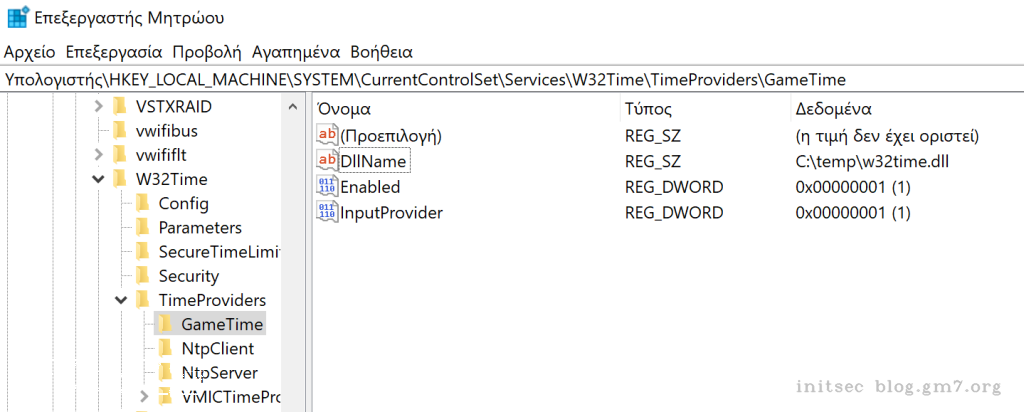1024x412 pixels.
Task: Click the GameTime folder icon
Action: click(165, 324)
